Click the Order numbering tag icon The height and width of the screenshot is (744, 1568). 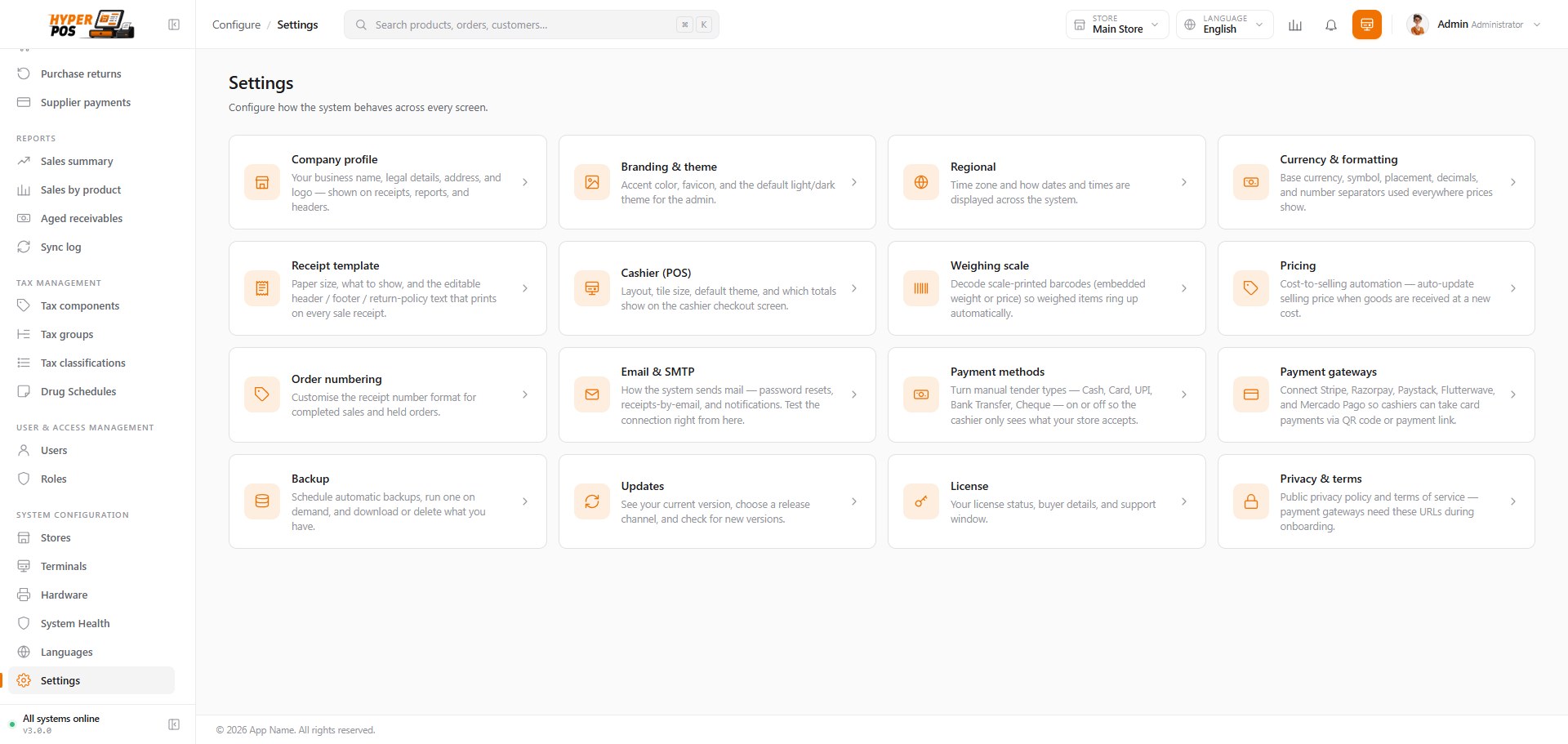262,394
